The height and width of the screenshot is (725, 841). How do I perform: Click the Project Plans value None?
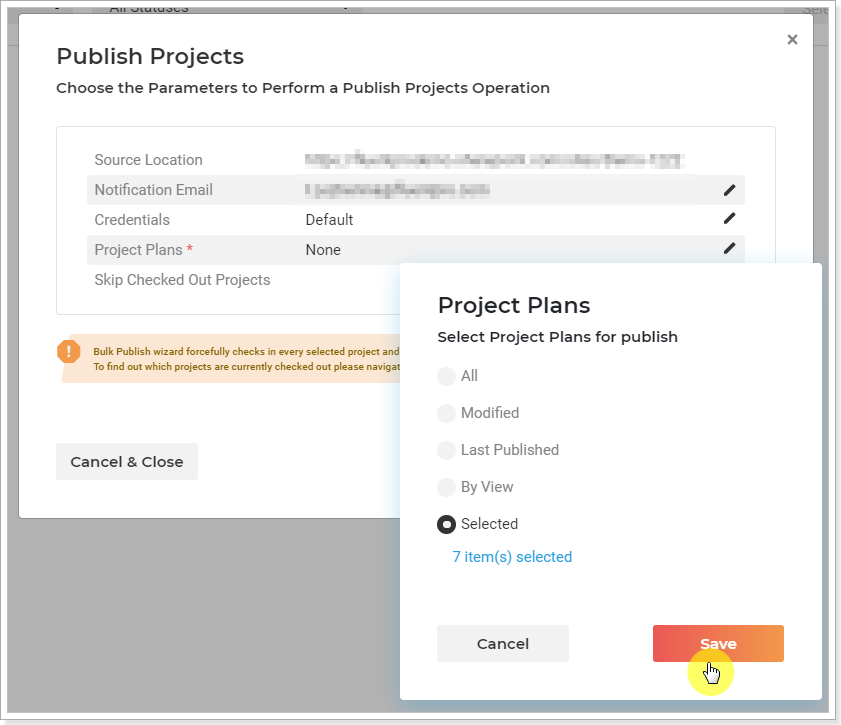(x=323, y=250)
